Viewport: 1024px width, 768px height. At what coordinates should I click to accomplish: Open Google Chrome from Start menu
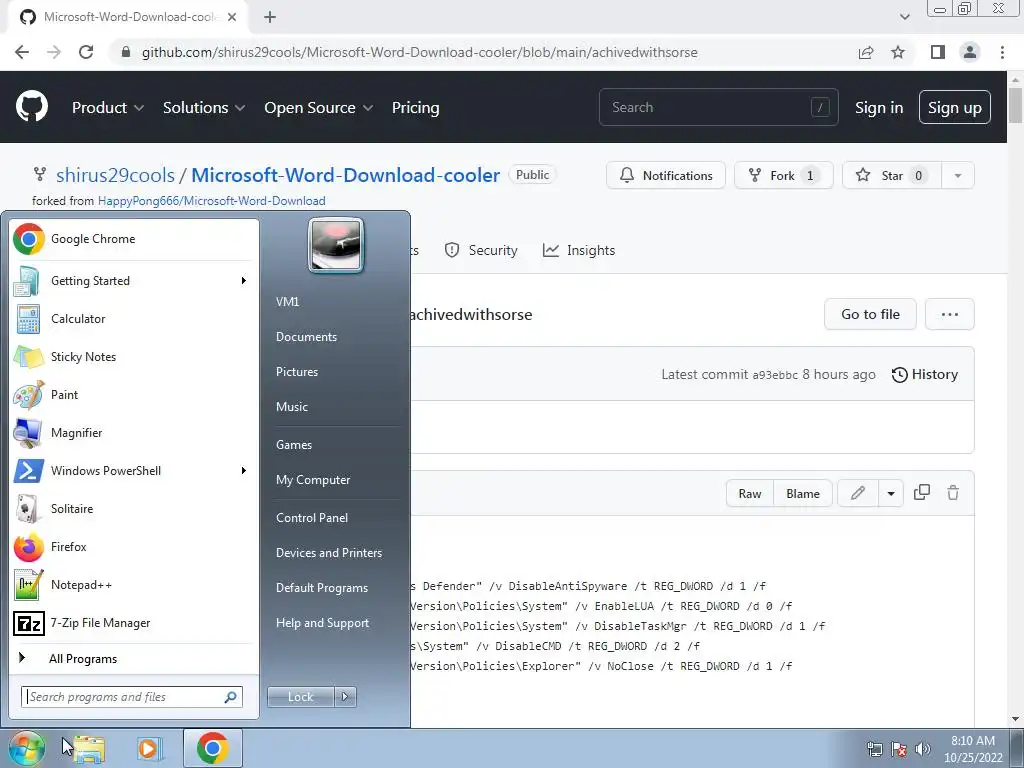[134, 239]
